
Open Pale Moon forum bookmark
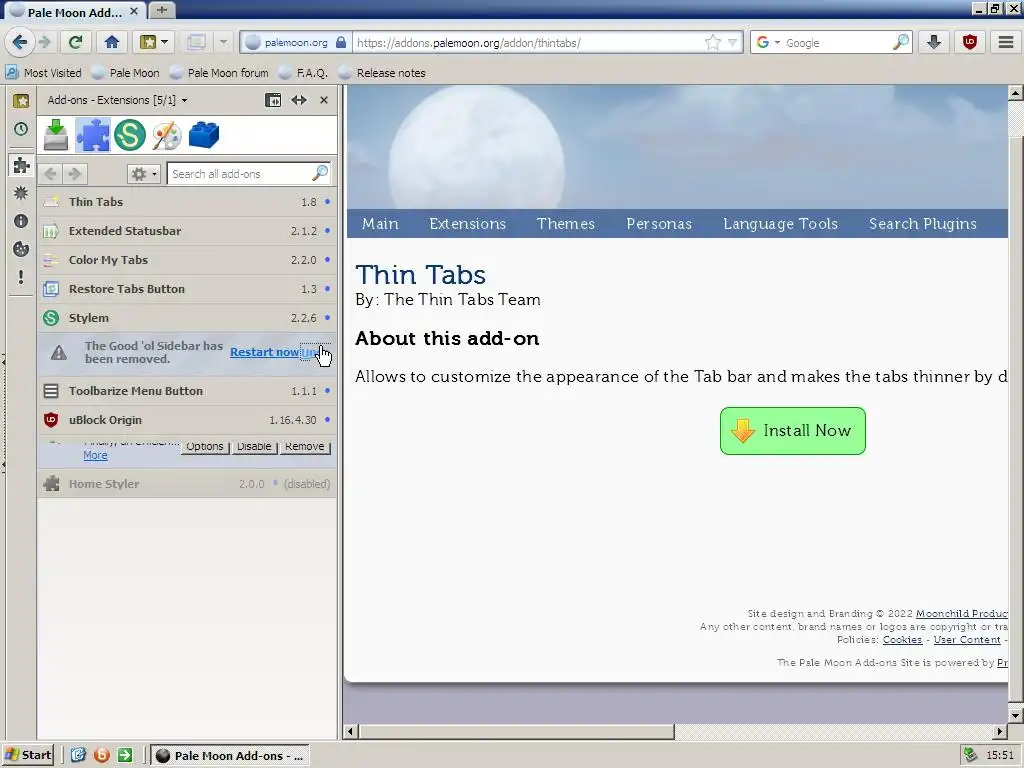(x=219, y=73)
